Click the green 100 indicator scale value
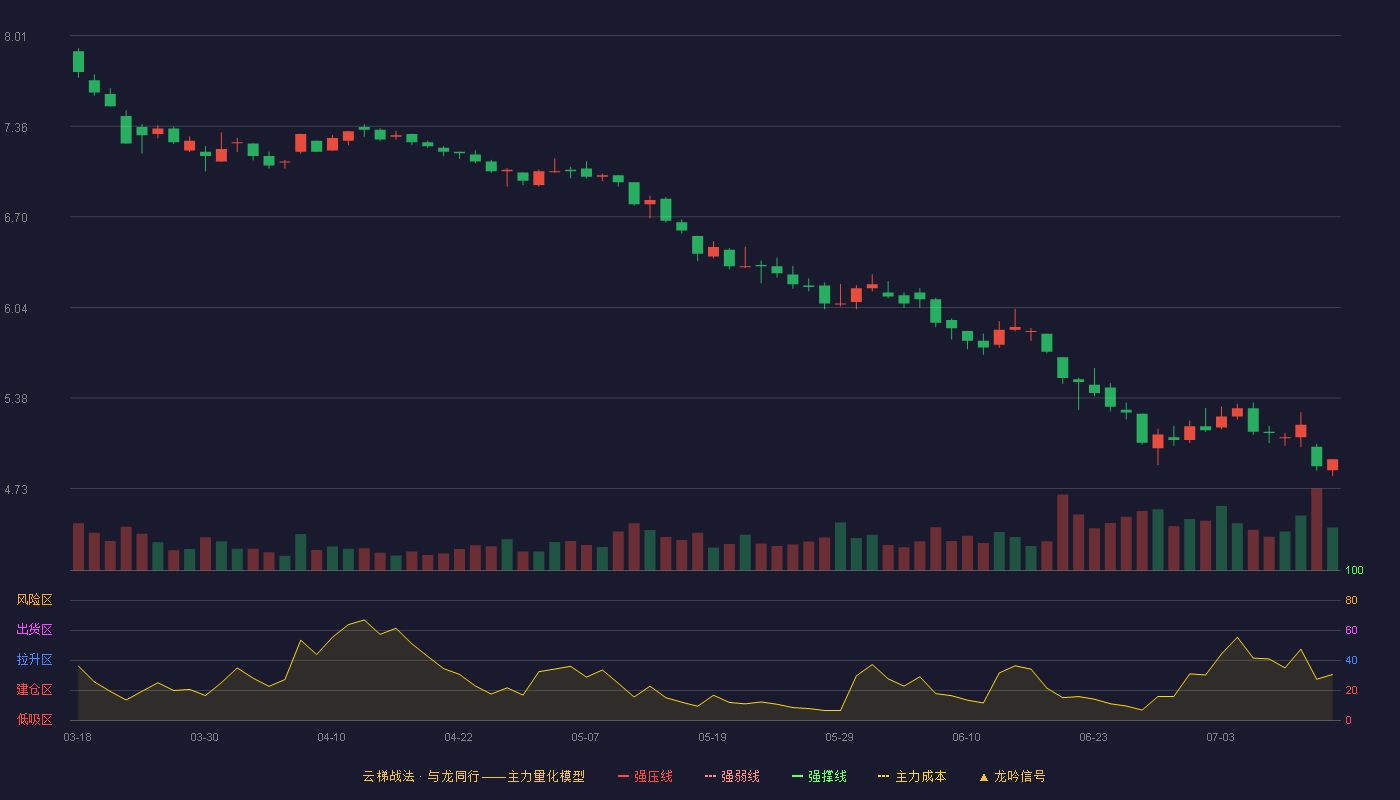The width and height of the screenshot is (1400, 800). [1354, 571]
